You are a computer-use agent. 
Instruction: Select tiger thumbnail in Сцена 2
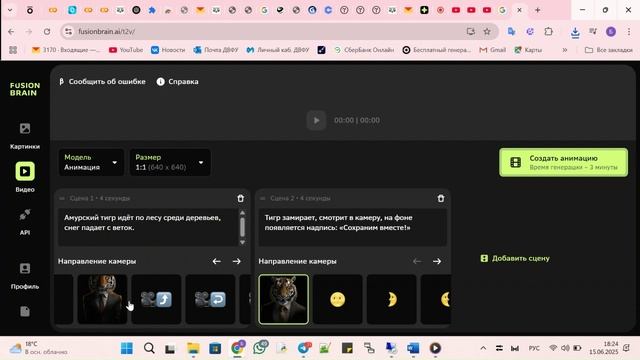pos(284,299)
